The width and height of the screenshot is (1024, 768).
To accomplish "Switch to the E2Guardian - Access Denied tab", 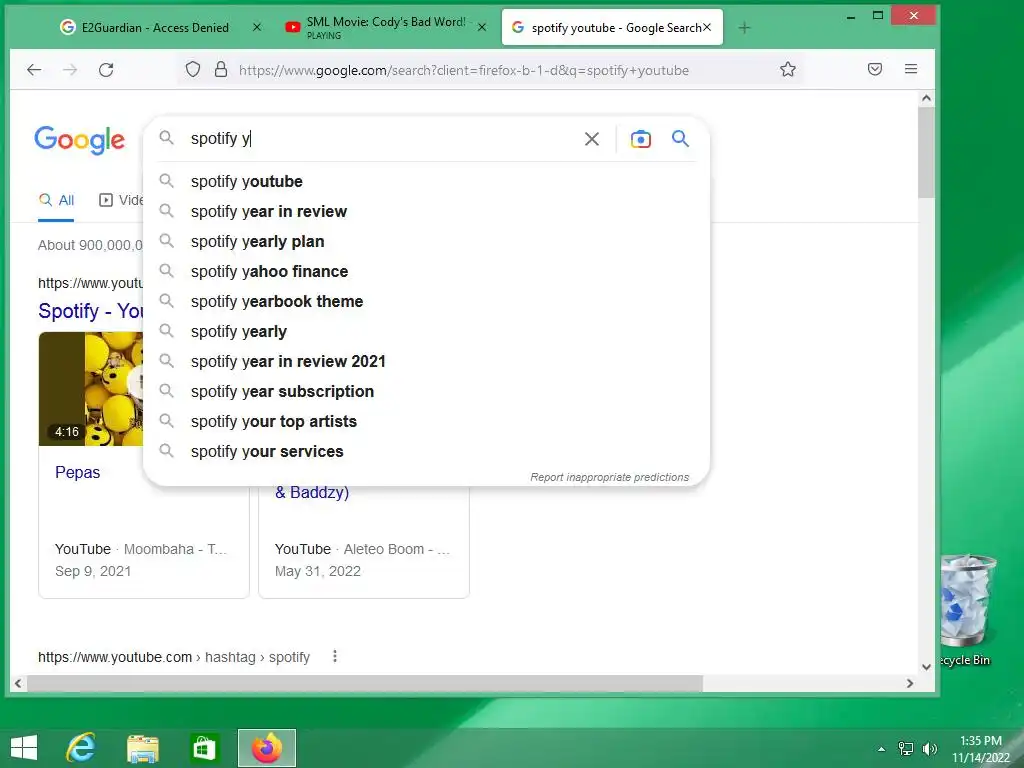I will [x=154, y=27].
